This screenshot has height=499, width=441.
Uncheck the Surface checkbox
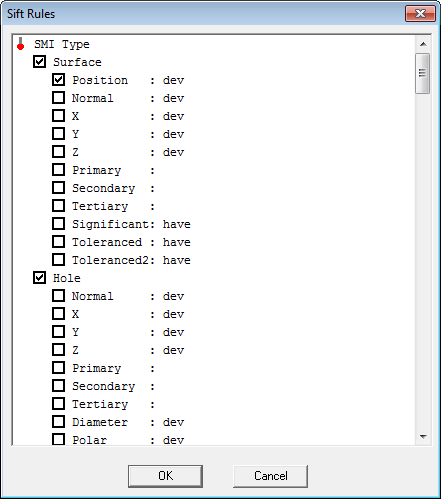click(39, 62)
